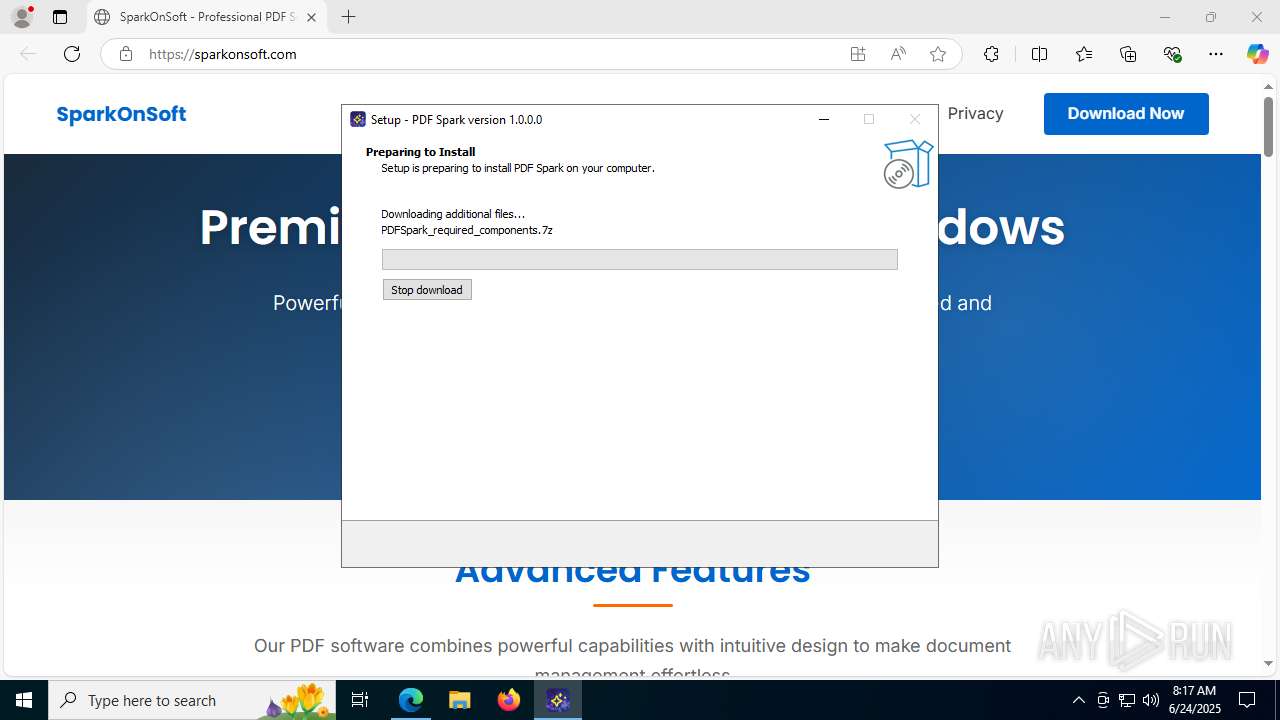Screen dimensions: 1280x720
Task: Refresh the current page
Action: click(72, 54)
